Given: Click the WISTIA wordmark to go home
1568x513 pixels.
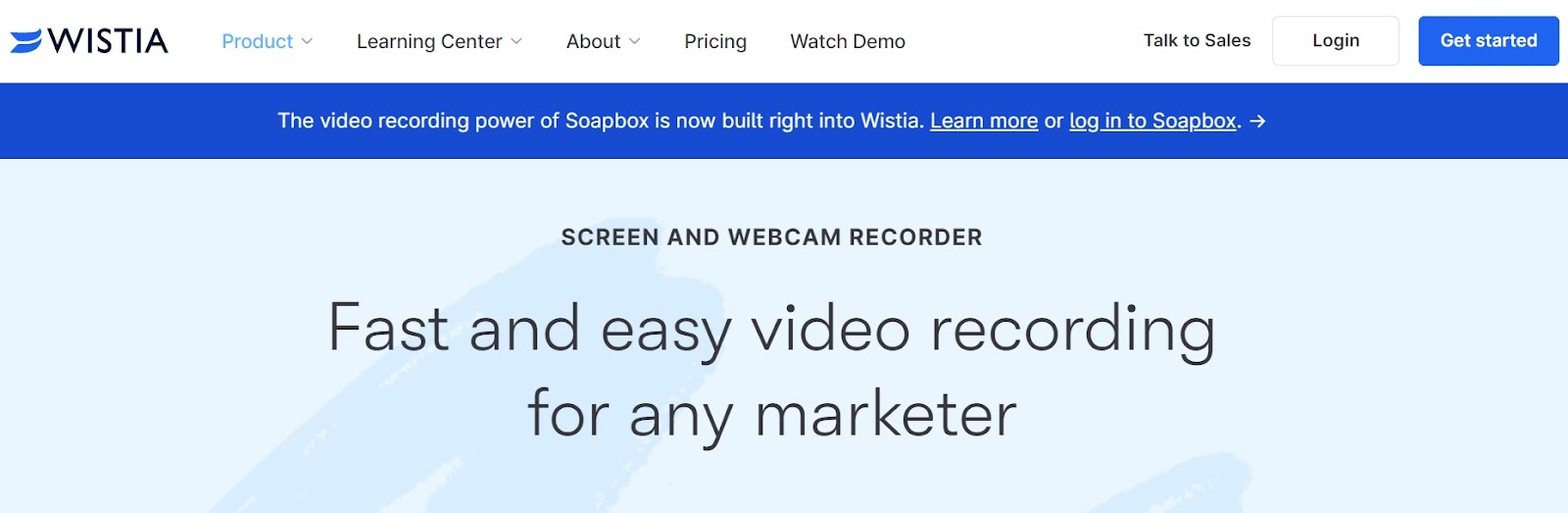Looking at the screenshot, I should [108, 41].
